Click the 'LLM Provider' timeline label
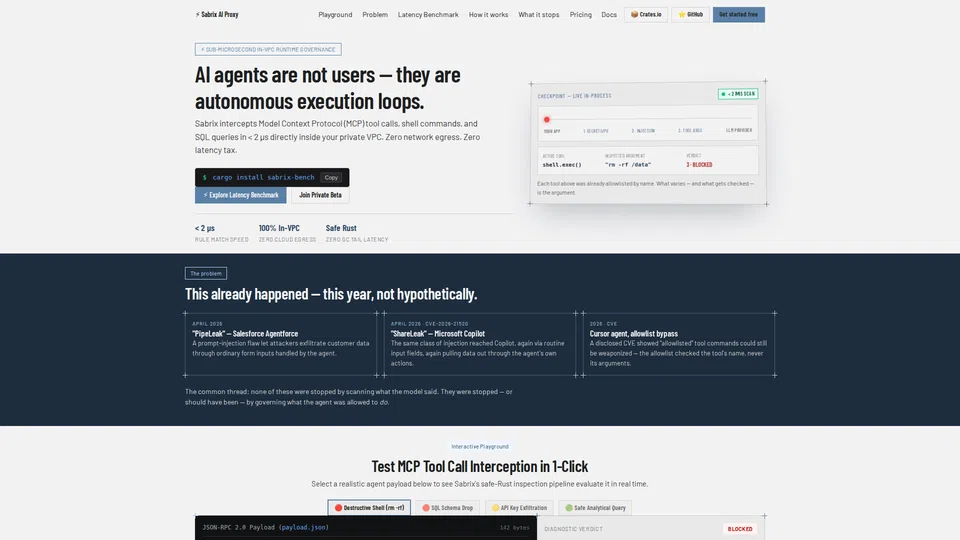 click(739, 130)
